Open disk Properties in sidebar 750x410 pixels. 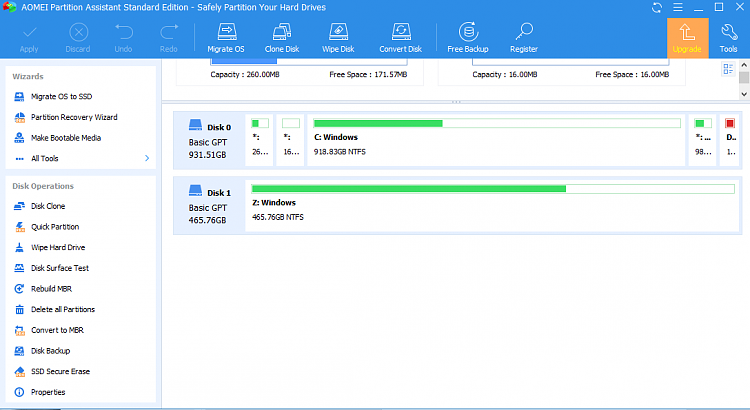coord(40,392)
